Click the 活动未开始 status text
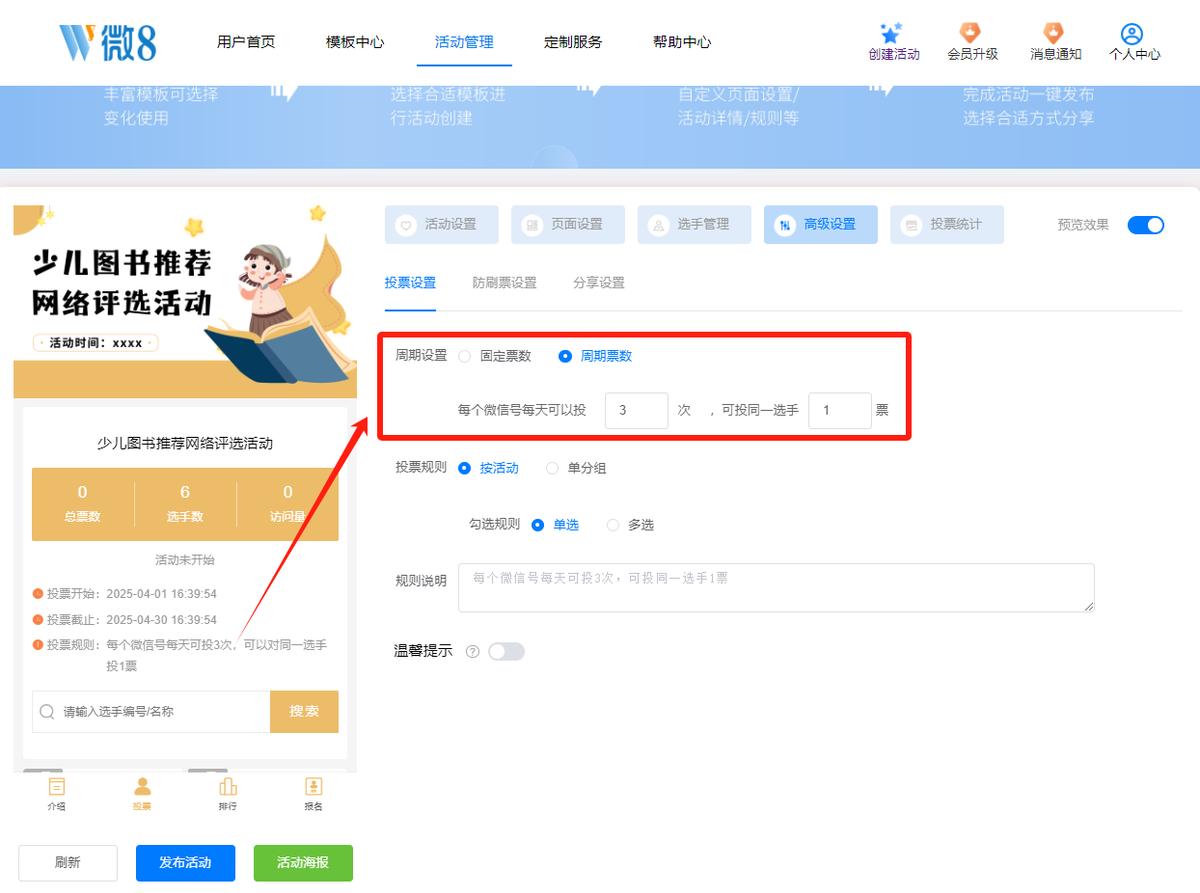The image size is (1200, 893). click(x=185, y=560)
